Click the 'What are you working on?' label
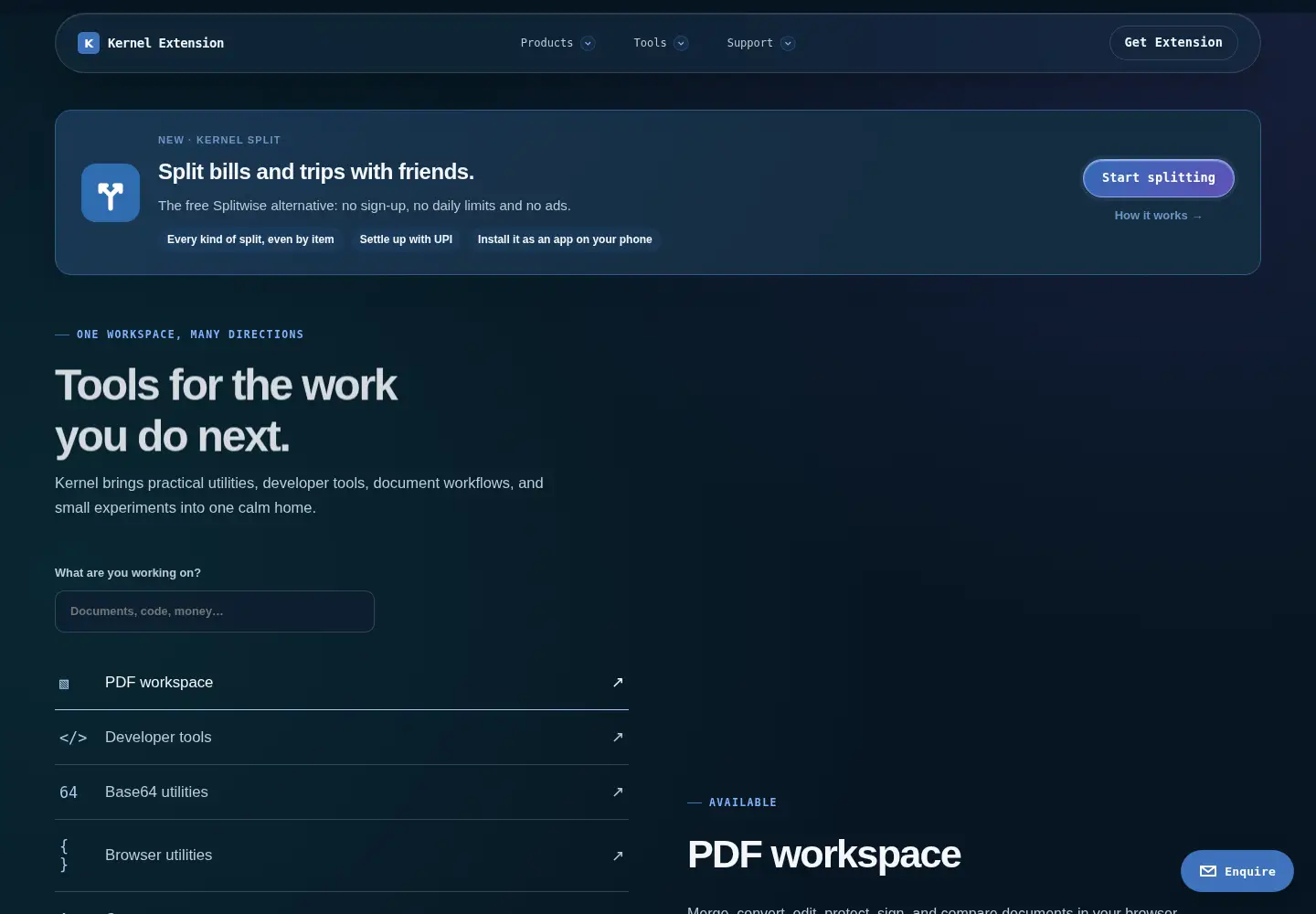The height and width of the screenshot is (914, 1316). 128,573
